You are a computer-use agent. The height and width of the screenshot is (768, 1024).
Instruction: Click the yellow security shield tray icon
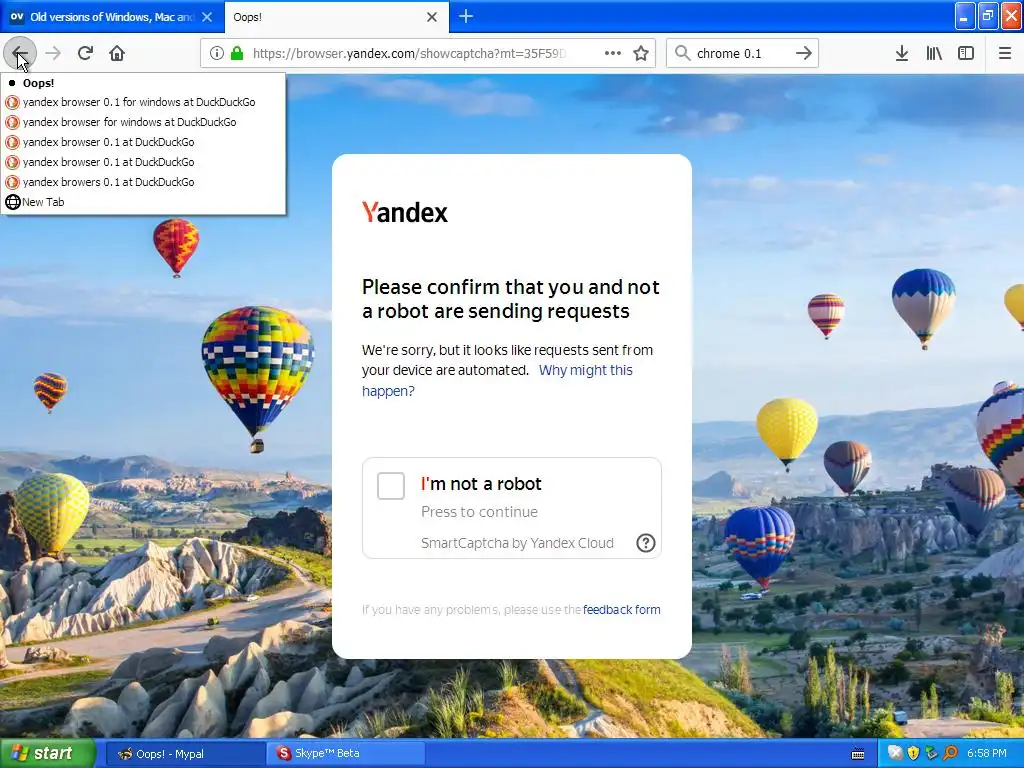point(914,753)
